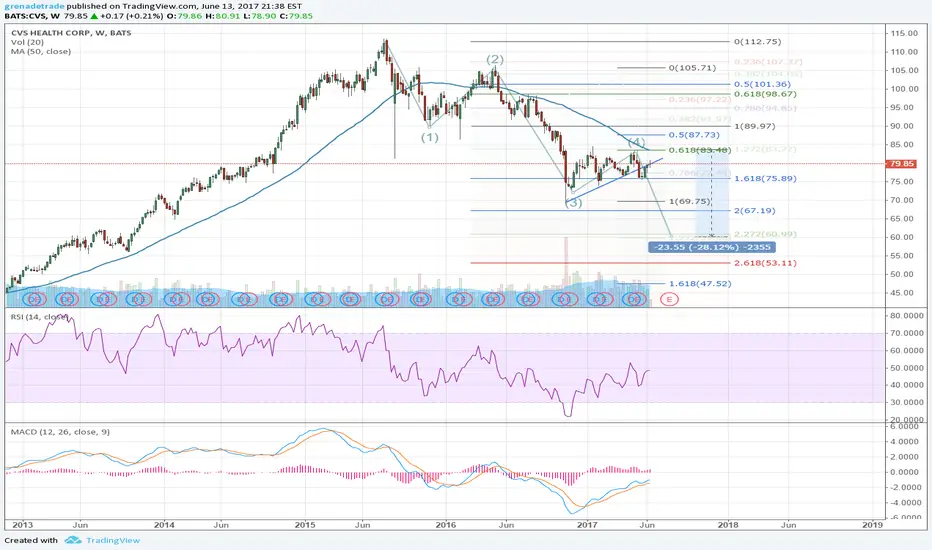Click the 2018 label on time axis
932x550 pixels.
point(728,524)
